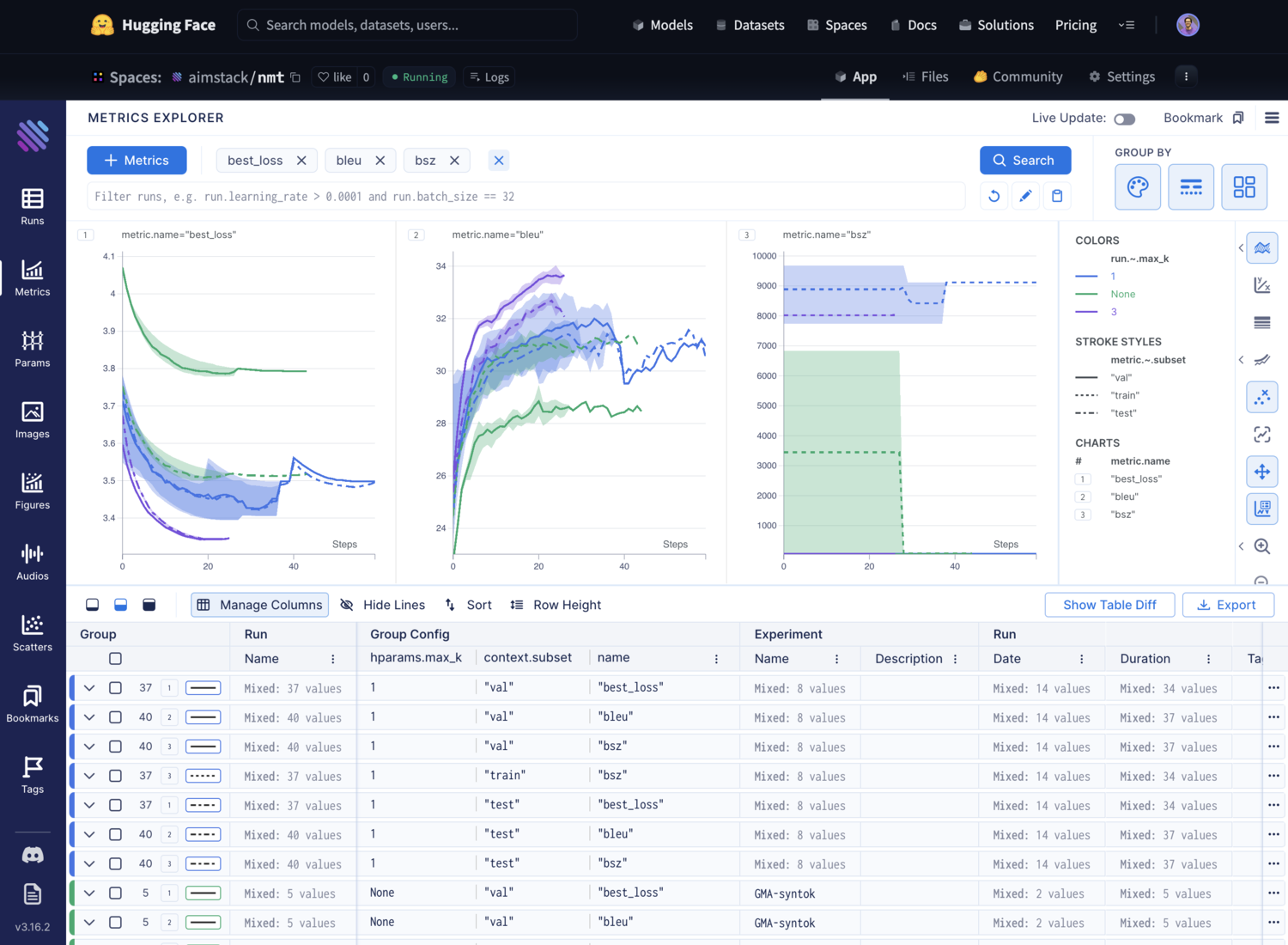The width and height of the screenshot is (1288, 945).
Task: Open the curve smoothing icon
Action: pos(1262,360)
